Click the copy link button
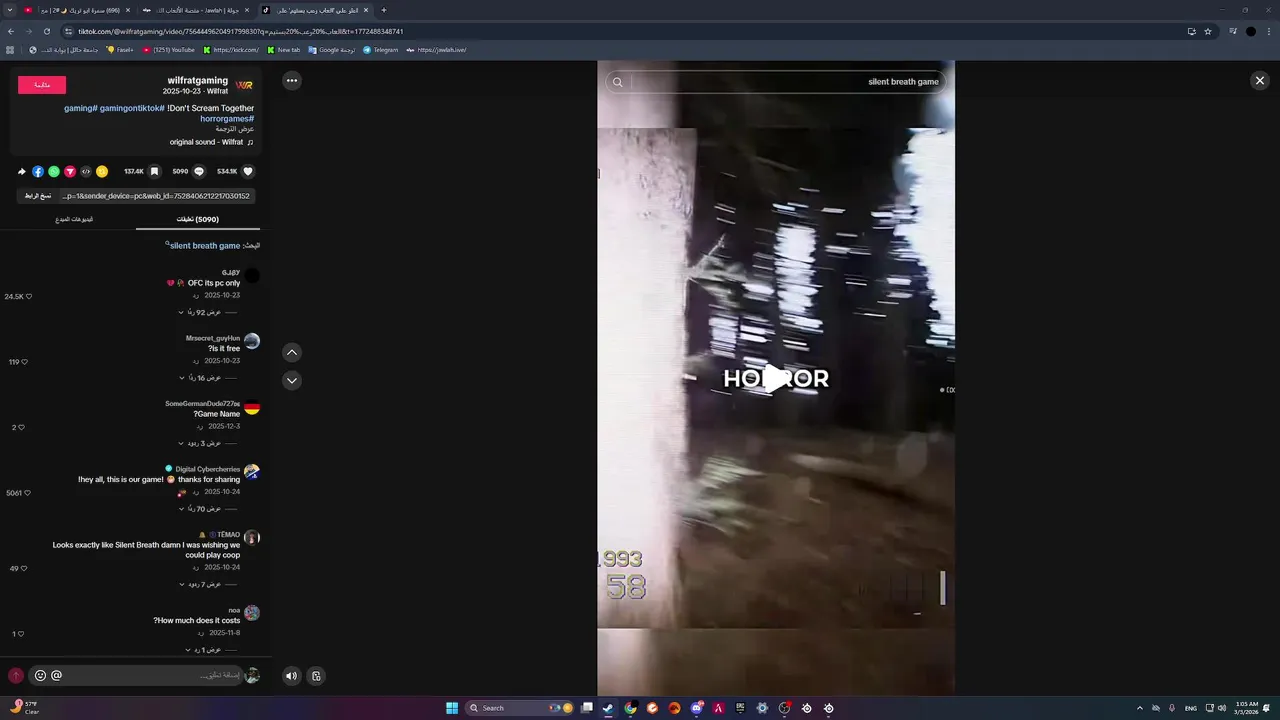 [x=38, y=196]
